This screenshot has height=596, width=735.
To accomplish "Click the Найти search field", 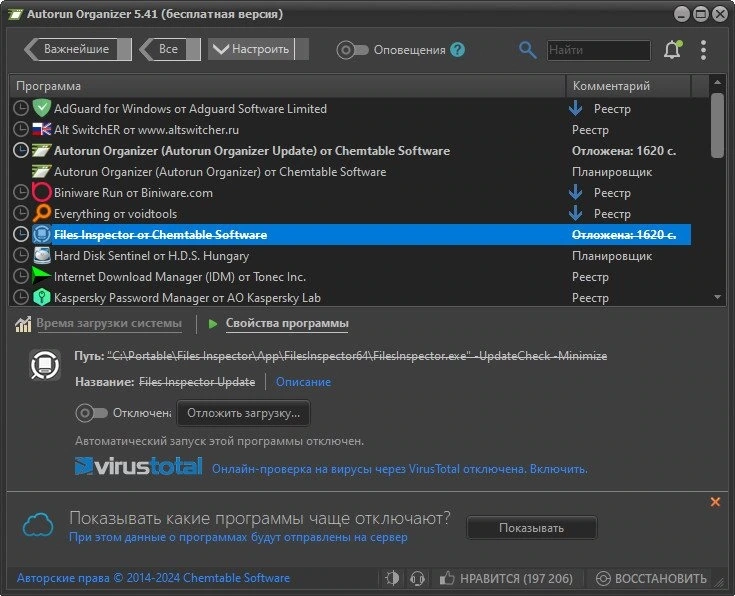I will tap(599, 50).
